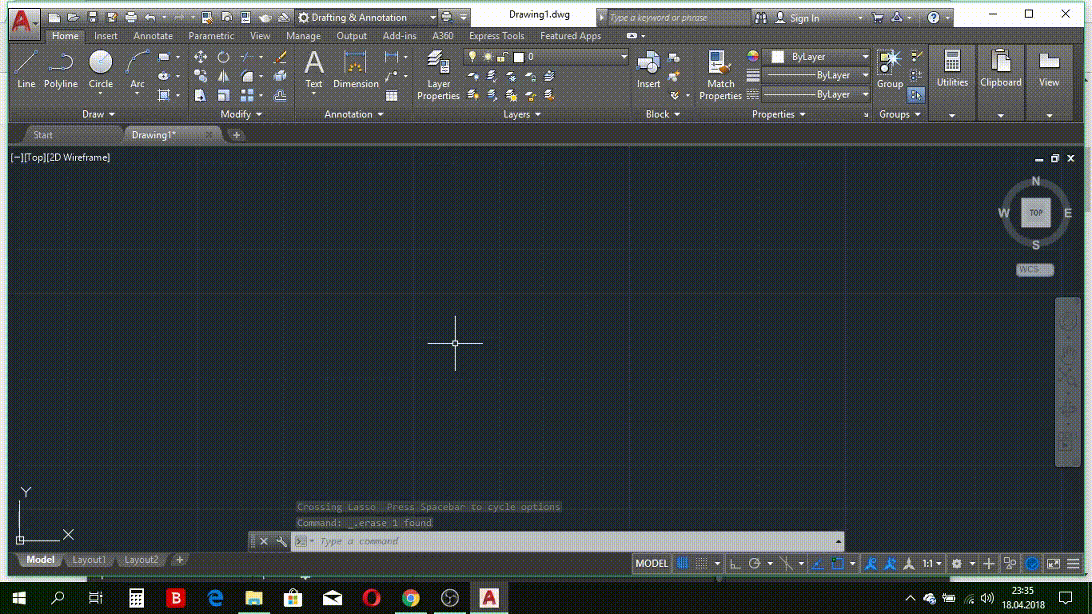Toggle Clean Screen mode
This screenshot has height=614, width=1092.
tap(1054, 563)
